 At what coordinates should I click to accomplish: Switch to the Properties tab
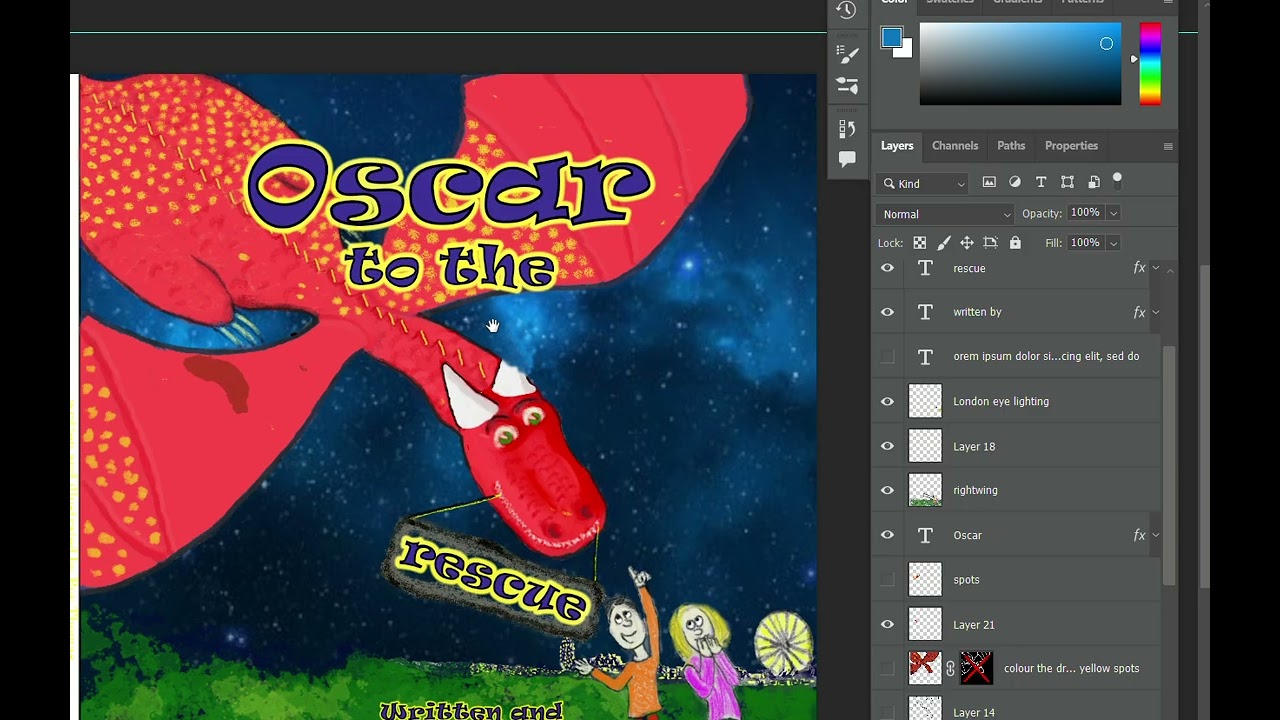[1071, 146]
